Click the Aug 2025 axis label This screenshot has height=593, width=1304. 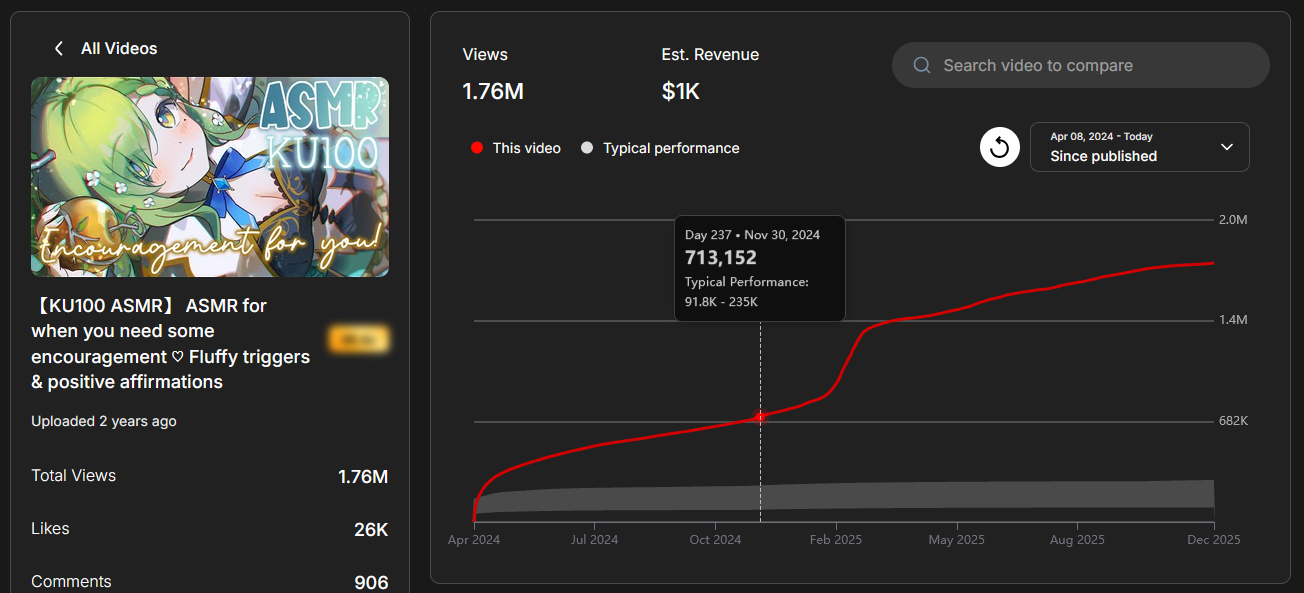click(x=1077, y=539)
